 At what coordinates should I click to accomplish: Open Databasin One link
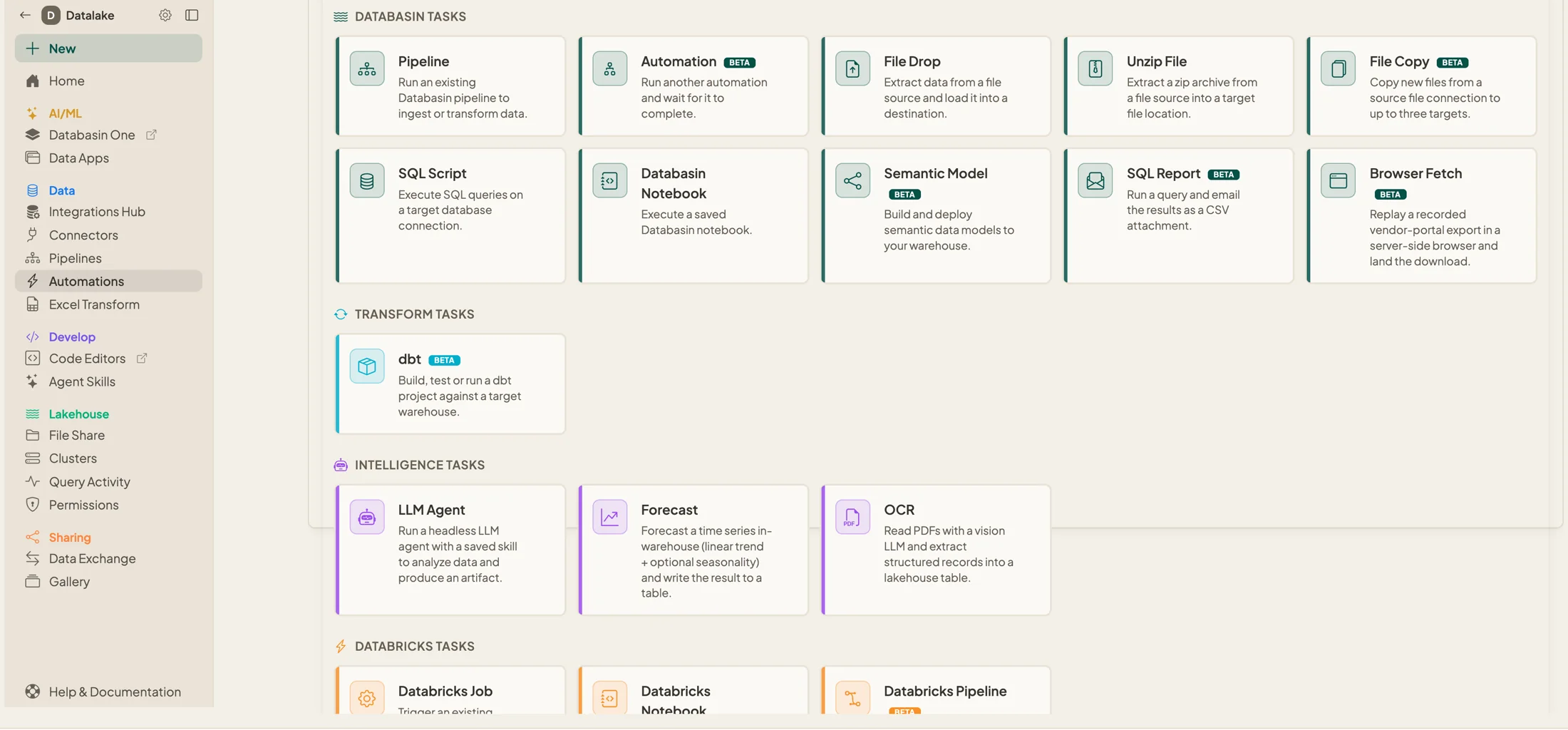(x=92, y=135)
